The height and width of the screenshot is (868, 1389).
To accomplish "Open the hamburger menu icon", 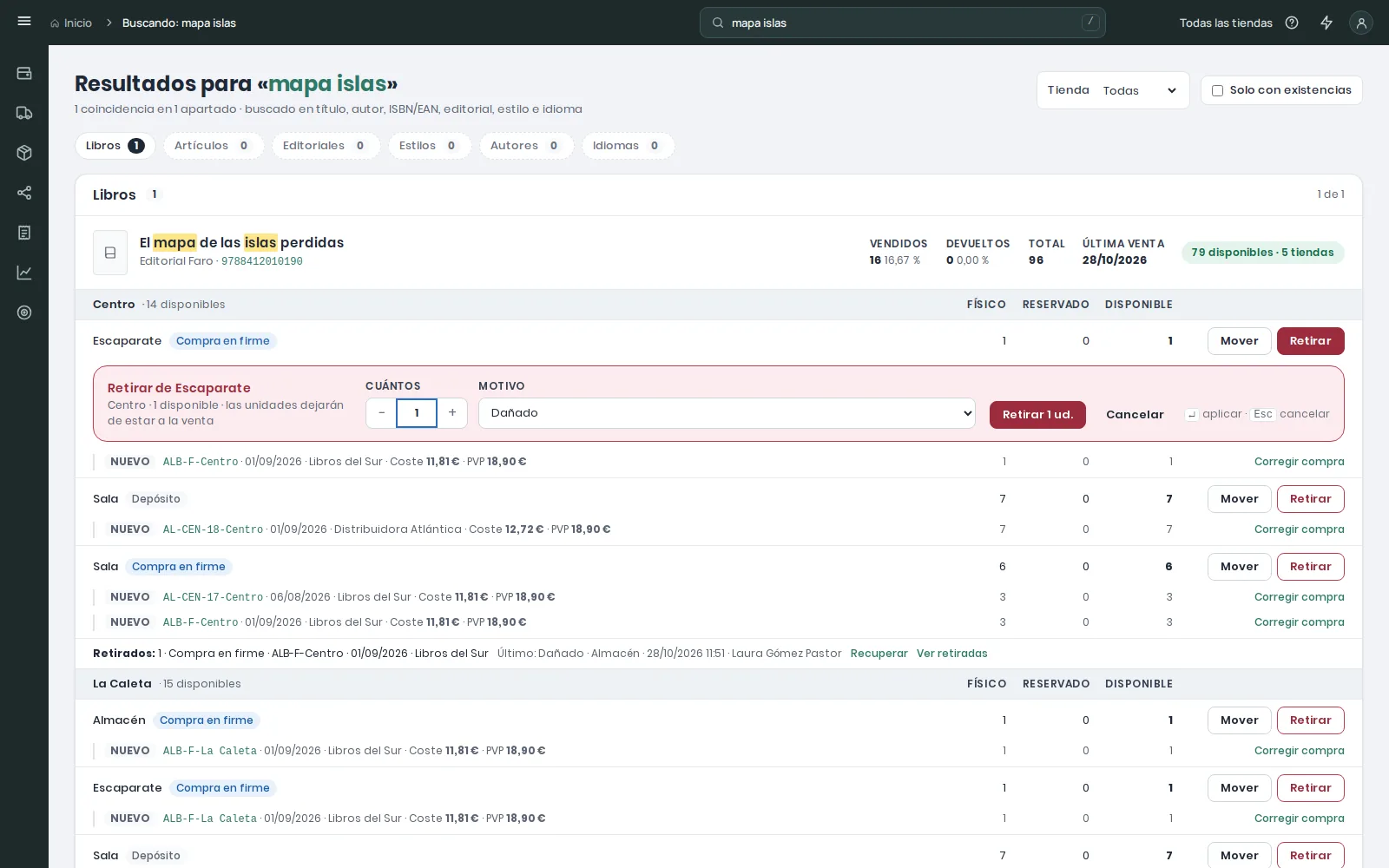I will tap(24, 21).
